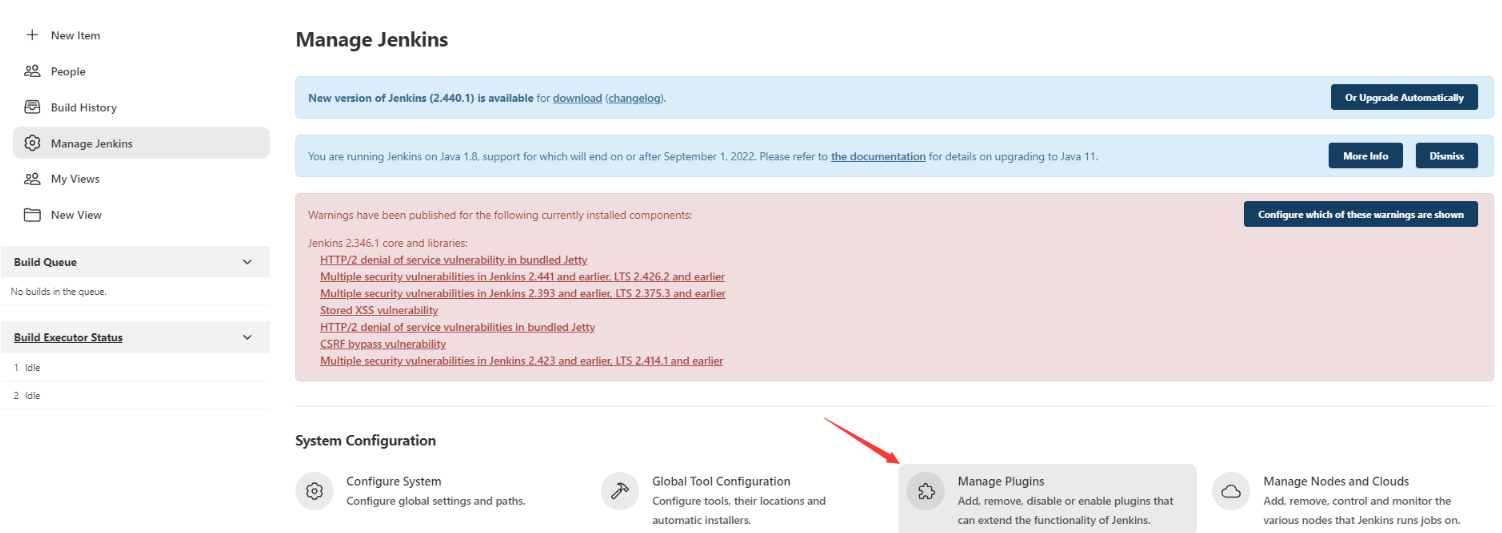Screen dimensions: 1502x533
Task: Click the Configure System gear icon
Action: 315,491
